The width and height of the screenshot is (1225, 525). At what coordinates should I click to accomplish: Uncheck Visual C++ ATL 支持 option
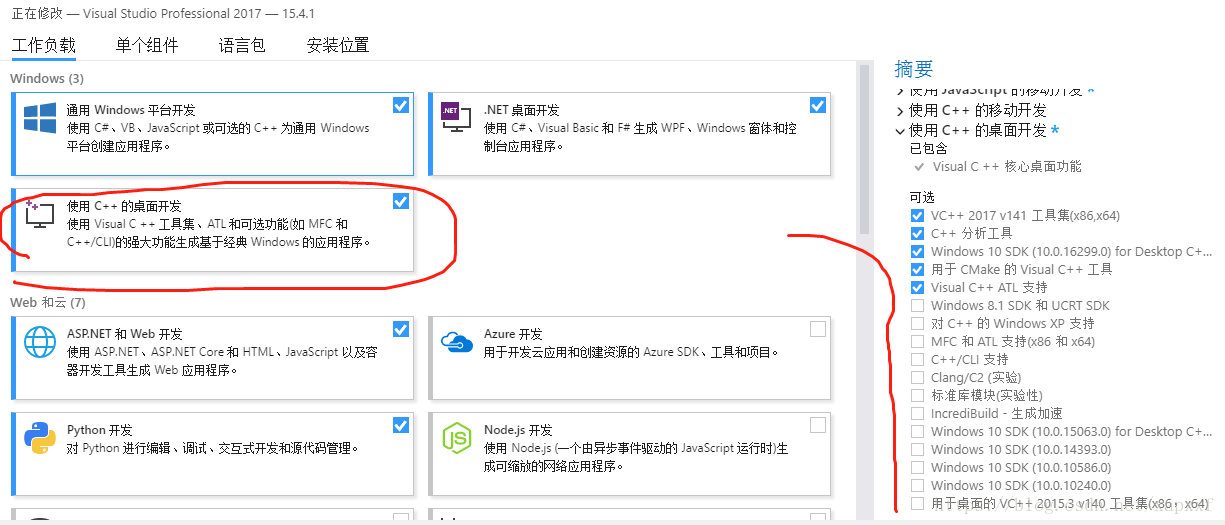917,288
